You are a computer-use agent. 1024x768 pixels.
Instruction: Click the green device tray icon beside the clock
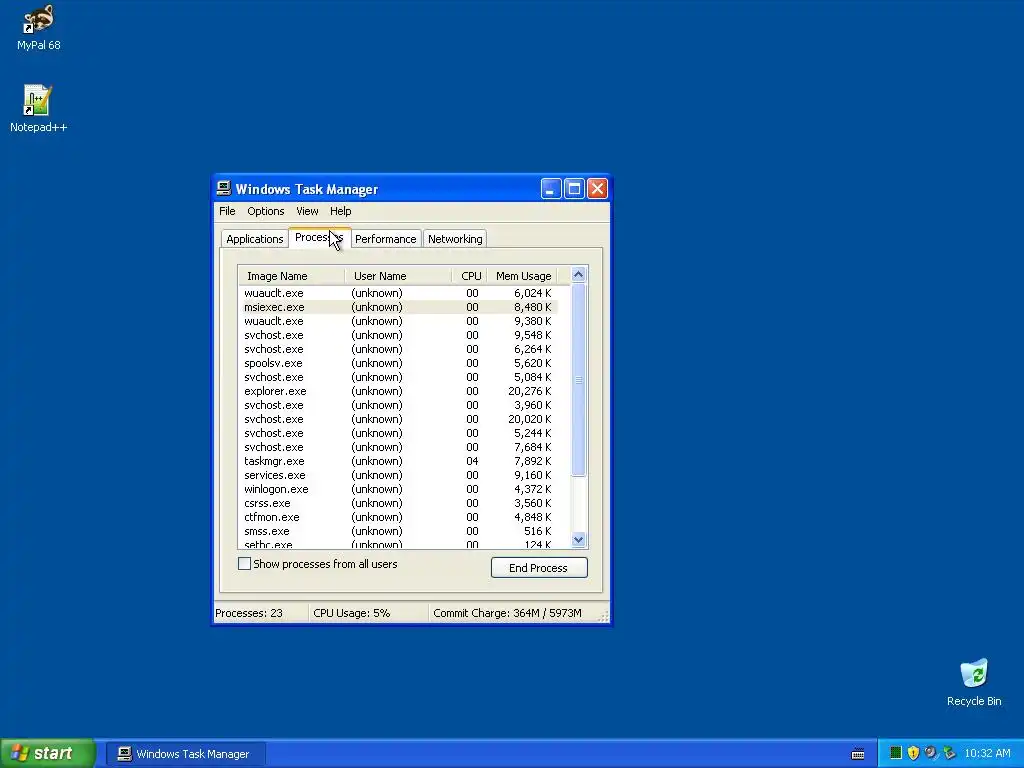click(950, 753)
